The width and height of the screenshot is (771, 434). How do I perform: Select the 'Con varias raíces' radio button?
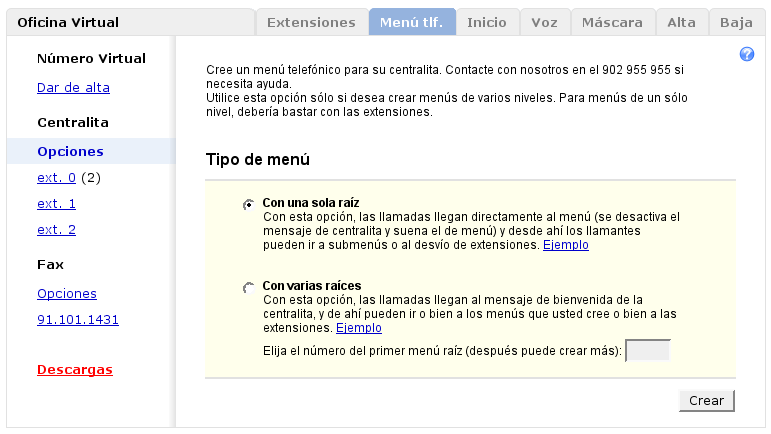[249, 288]
